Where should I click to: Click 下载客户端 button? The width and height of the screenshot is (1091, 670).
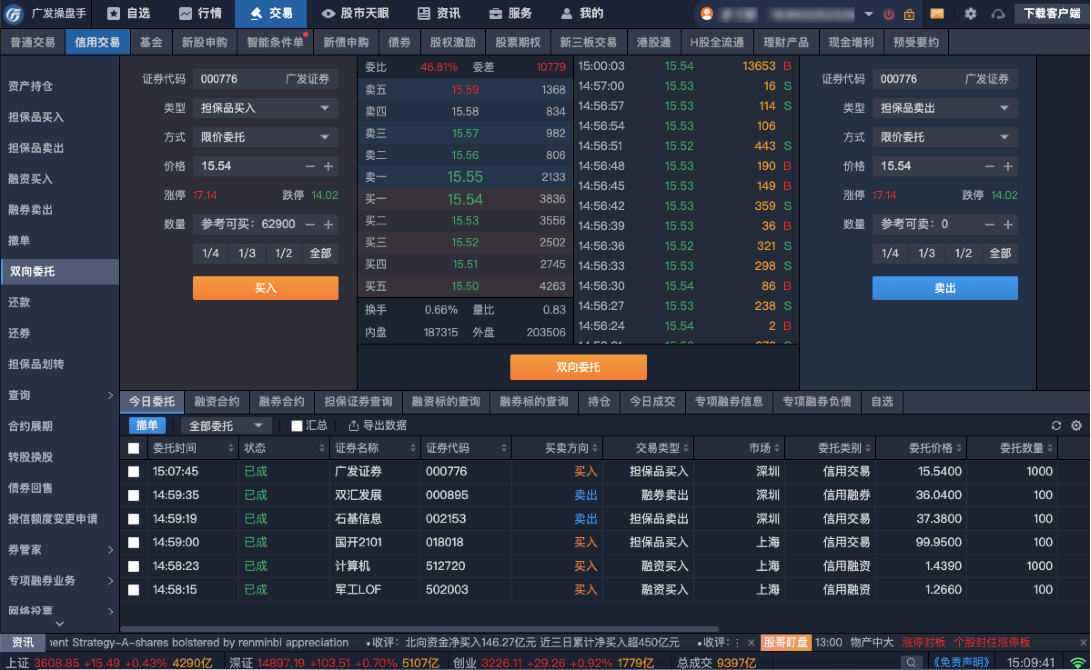[x=1052, y=14]
